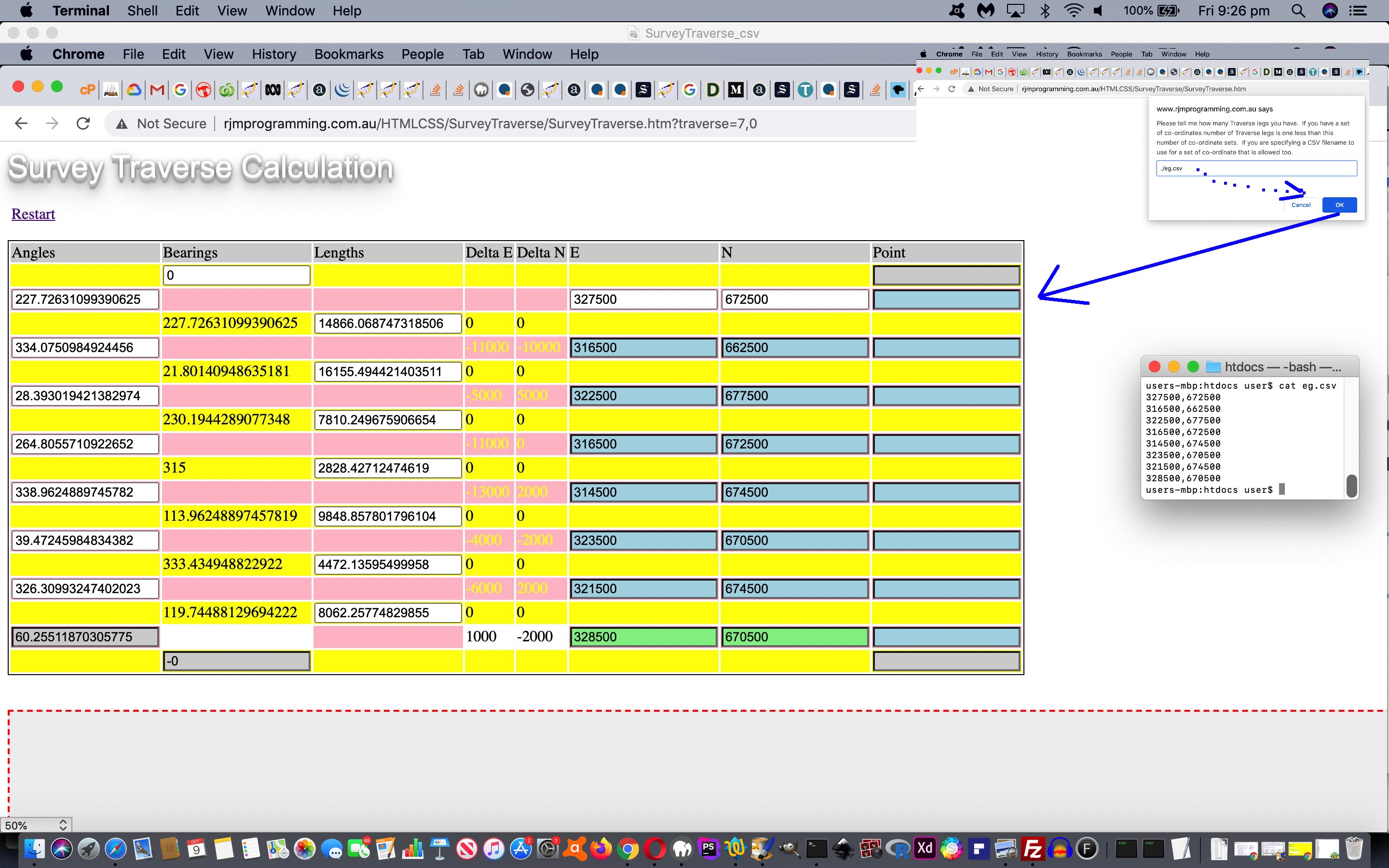This screenshot has width=1389, height=868.
Task: Open the Terminal Window menu
Action: pos(289,11)
